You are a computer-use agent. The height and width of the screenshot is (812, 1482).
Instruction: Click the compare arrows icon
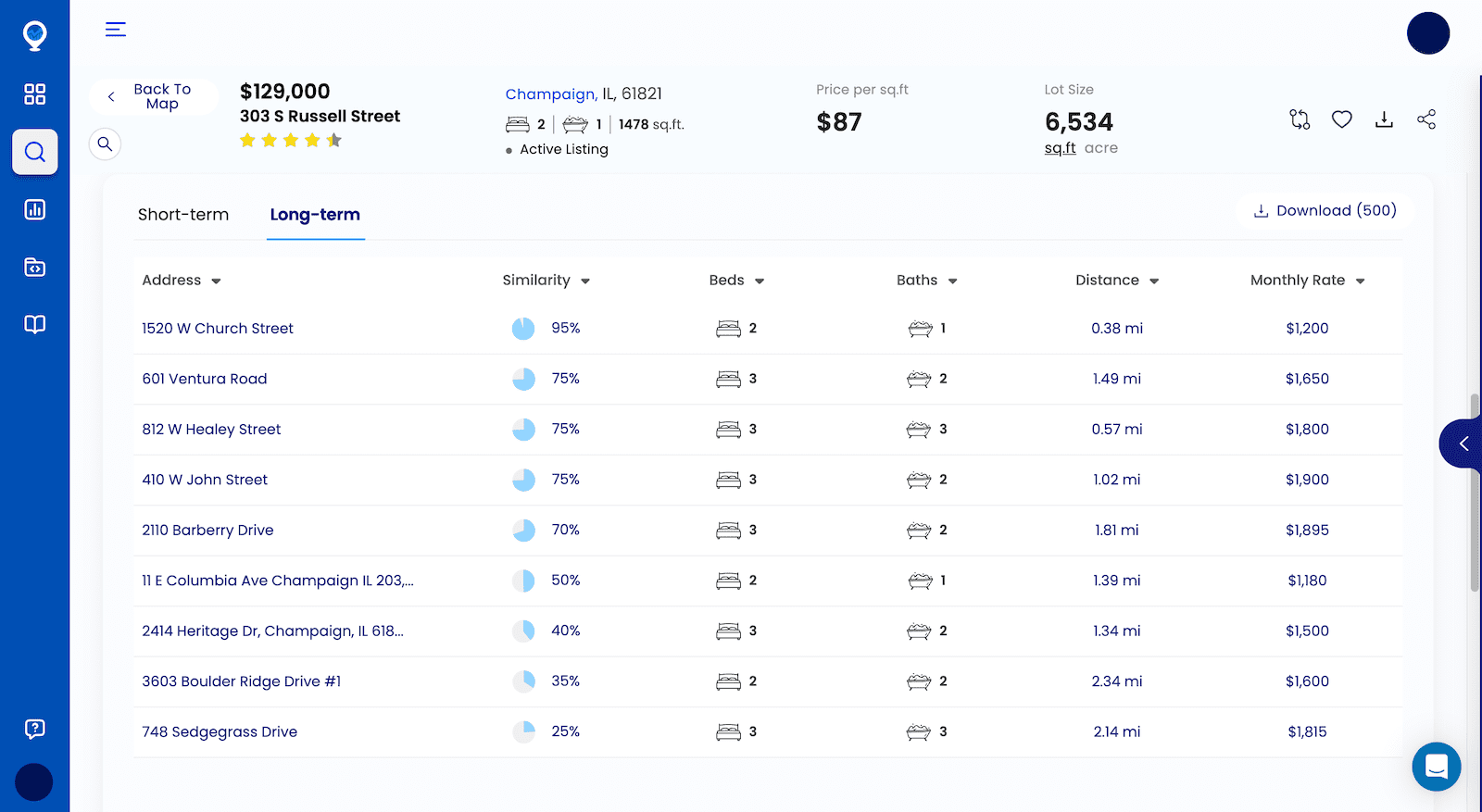click(1300, 119)
